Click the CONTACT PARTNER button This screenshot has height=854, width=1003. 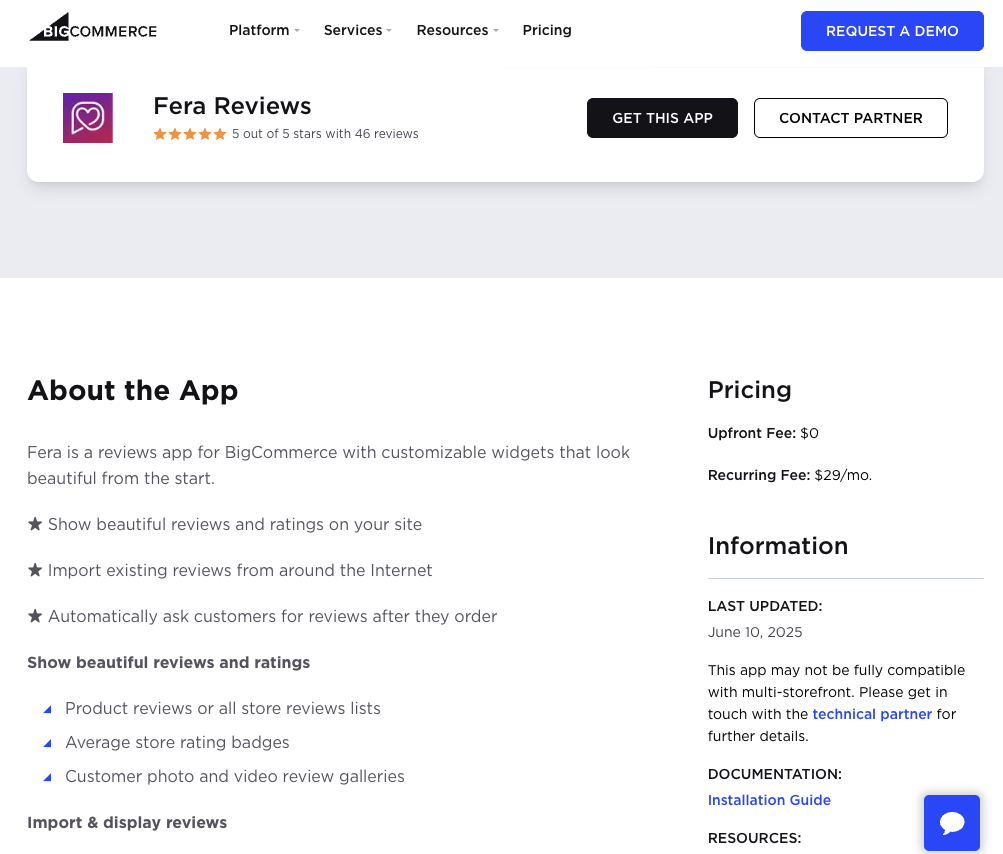pyautogui.click(x=850, y=117)
